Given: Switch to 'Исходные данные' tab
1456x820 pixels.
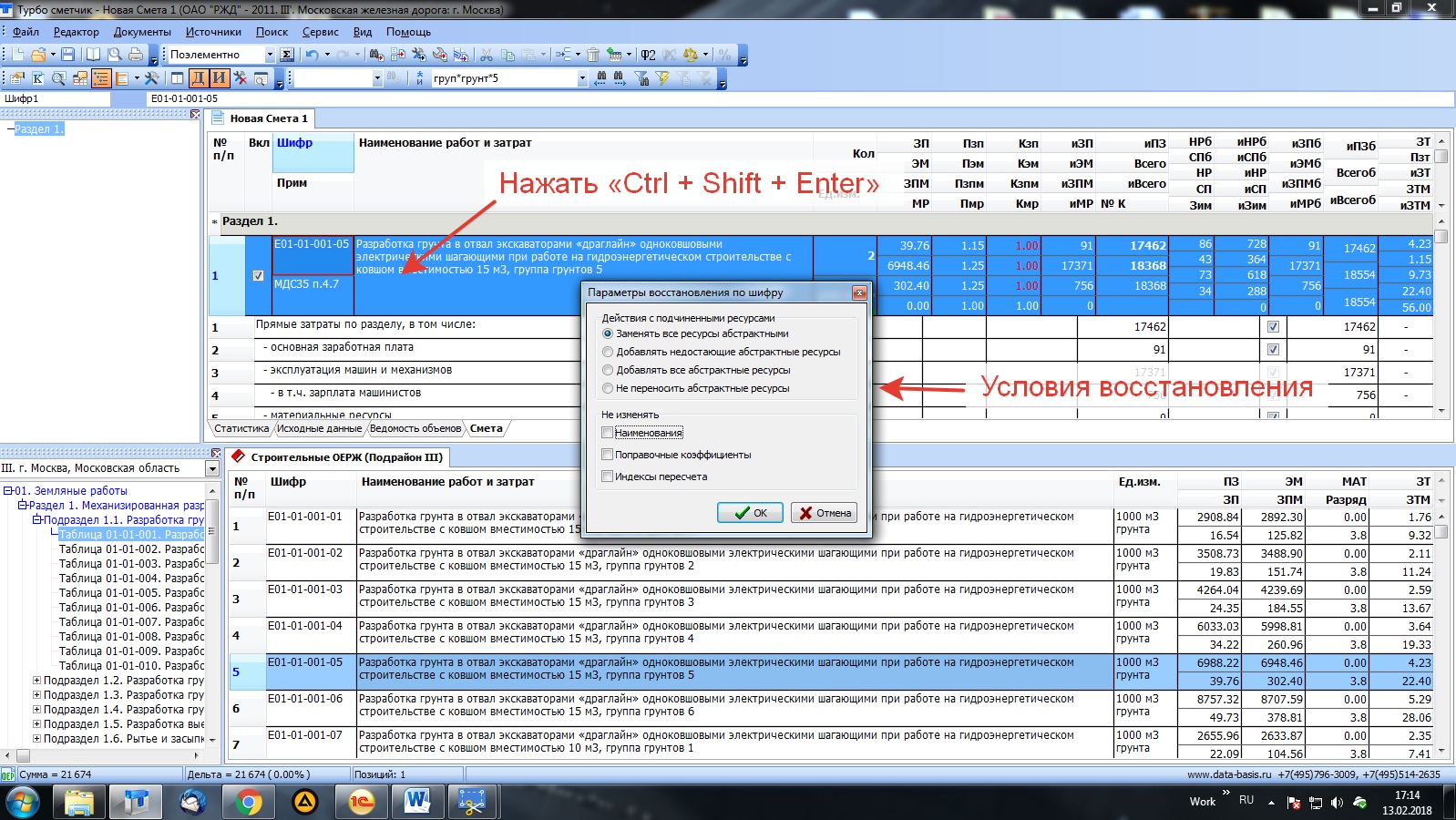Looking at the screenshot, I should point(319,428).
